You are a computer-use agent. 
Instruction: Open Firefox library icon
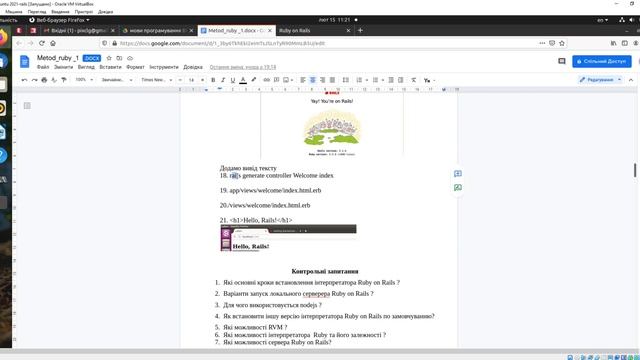pos(613,43)
